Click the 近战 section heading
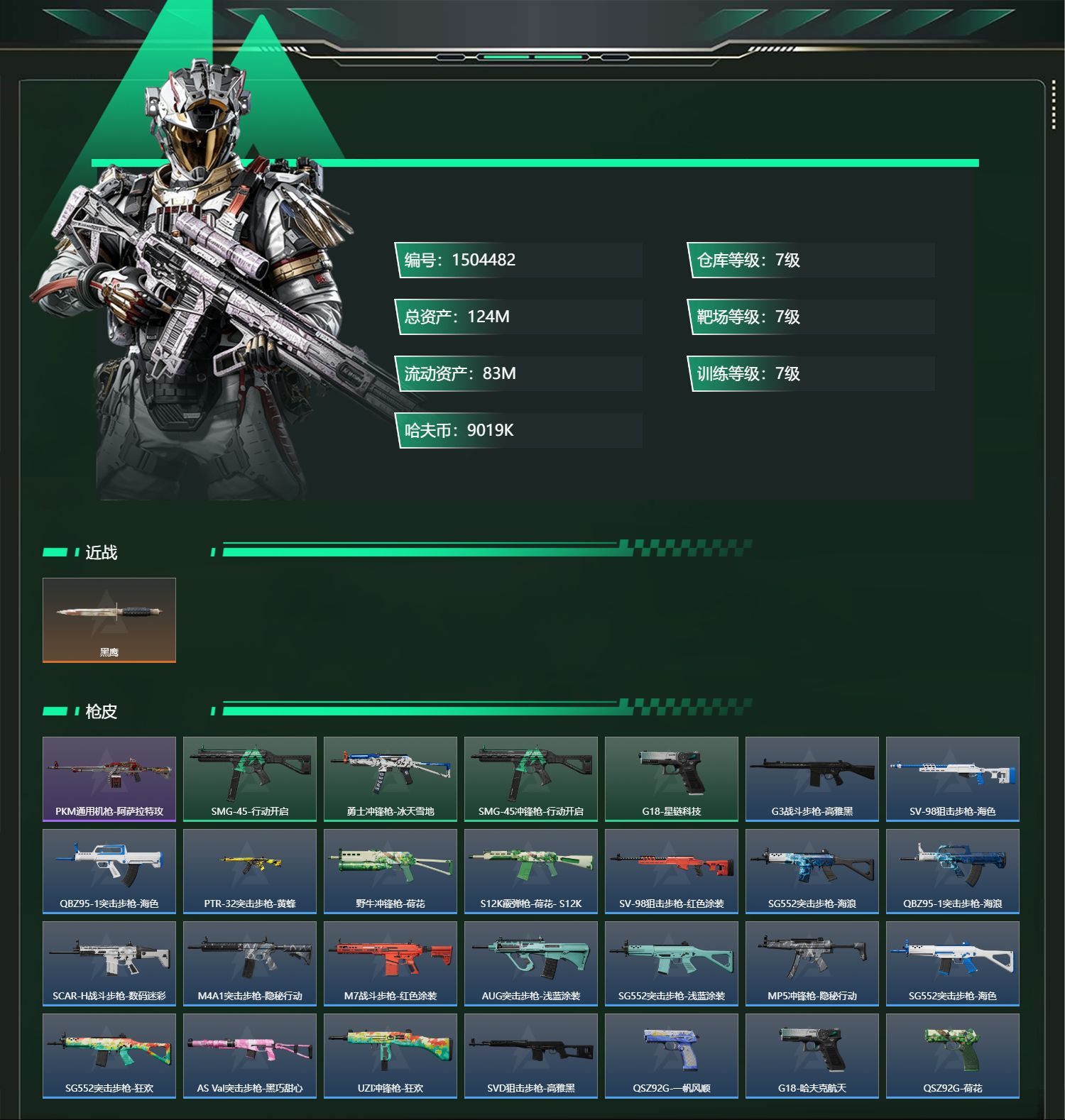Screen dimensions: 1065x1120 [x=102, y=552]
